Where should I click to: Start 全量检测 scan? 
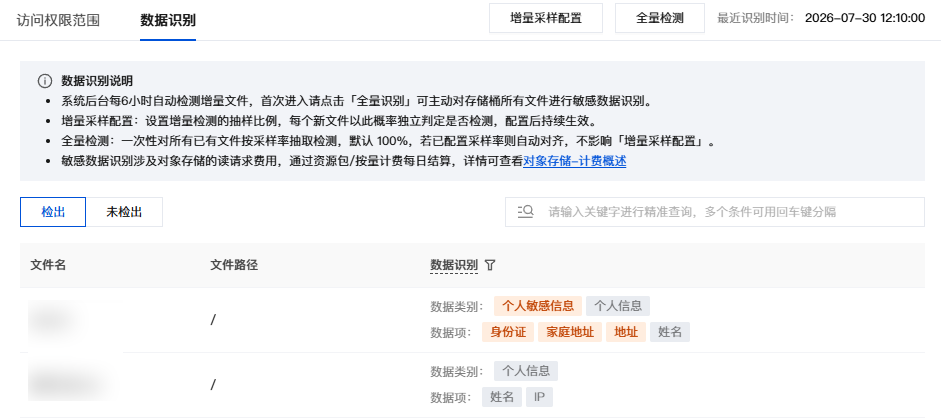pos(660,18)
